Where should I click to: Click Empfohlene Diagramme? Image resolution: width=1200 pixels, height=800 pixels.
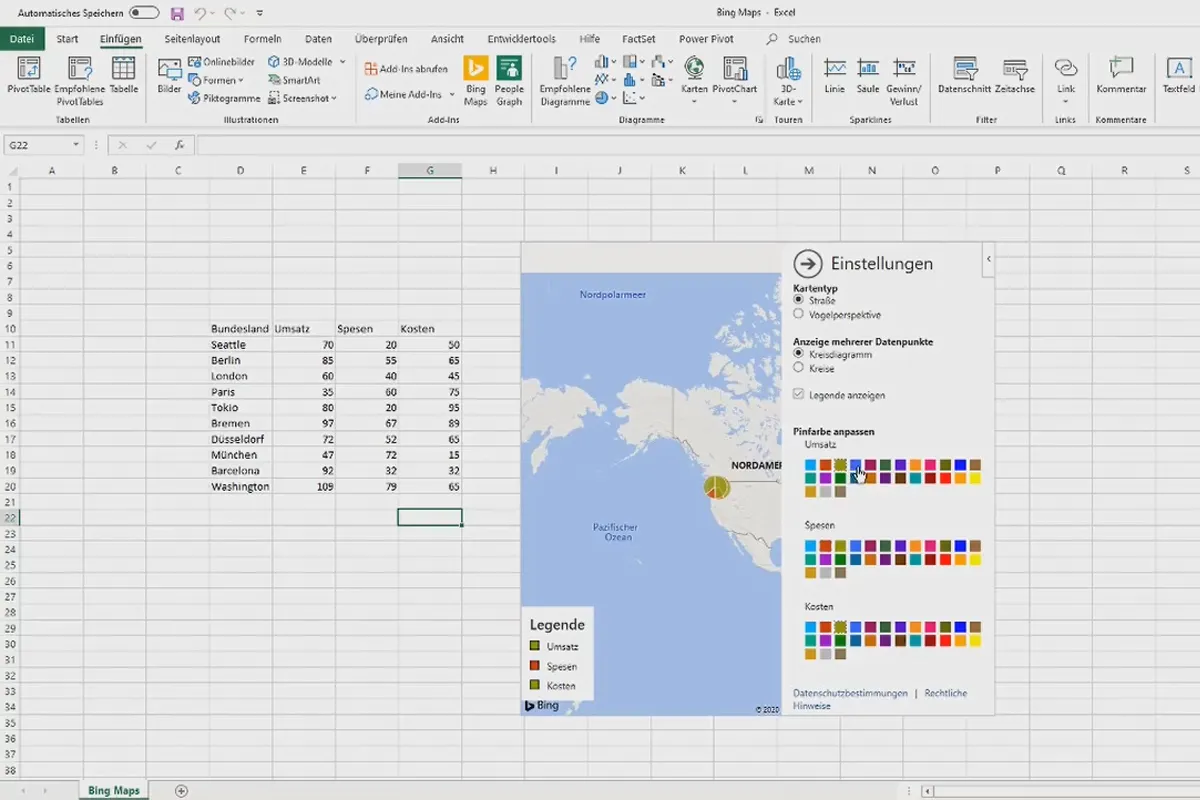[565, 82]
